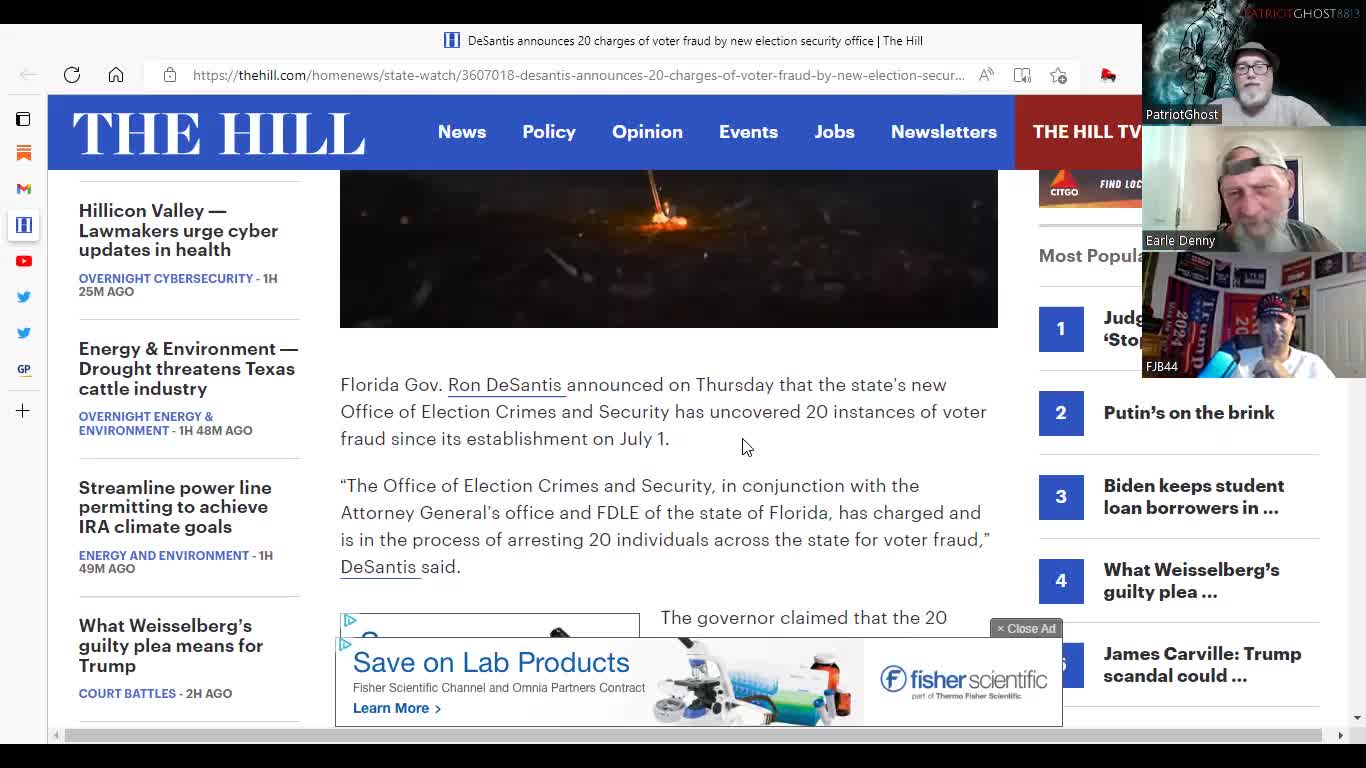Click the site lock padlock icon
Screen dimensions: 1366x768
tap(170, 75)
